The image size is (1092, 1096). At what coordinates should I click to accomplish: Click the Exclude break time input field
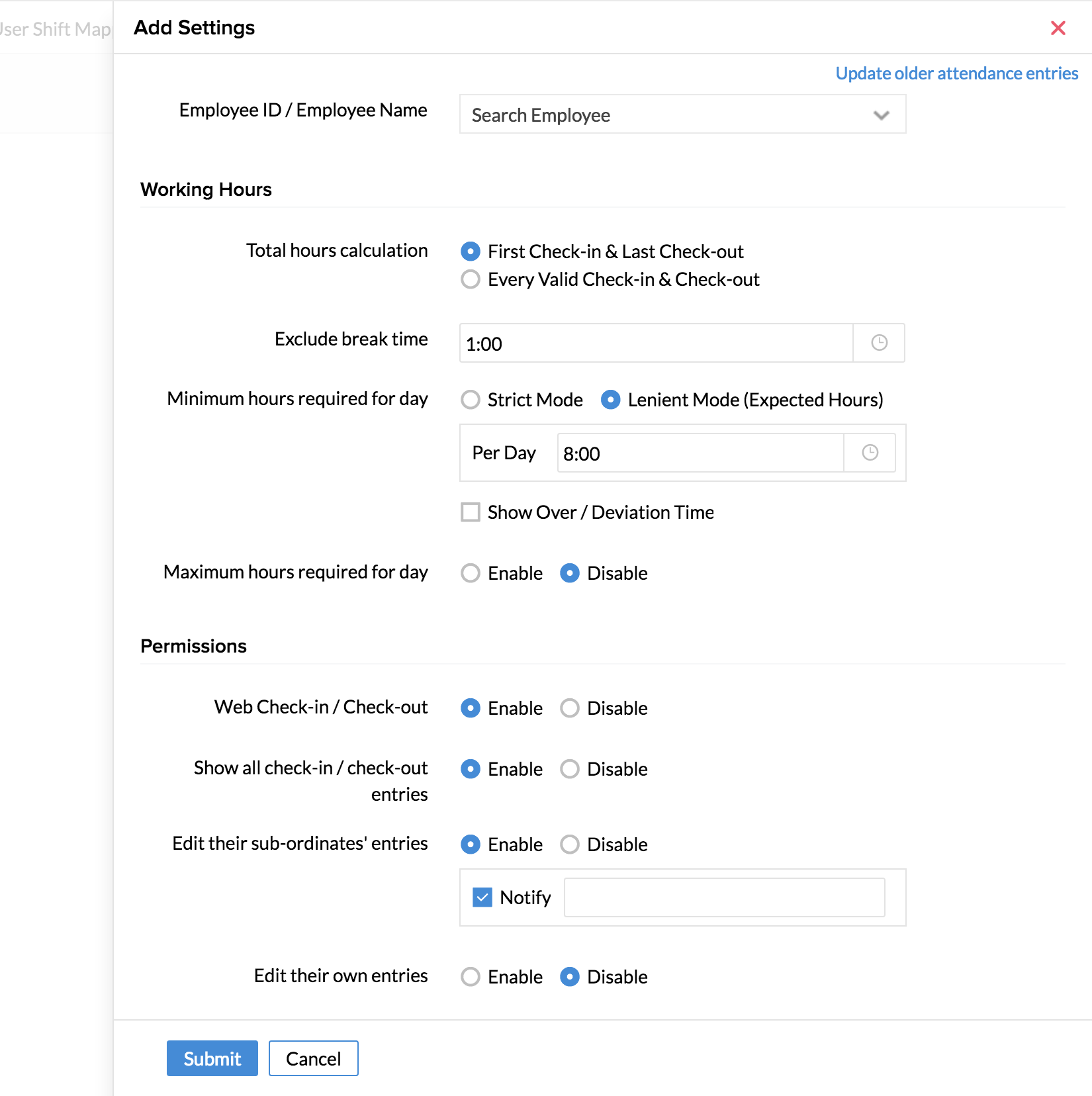655,343
